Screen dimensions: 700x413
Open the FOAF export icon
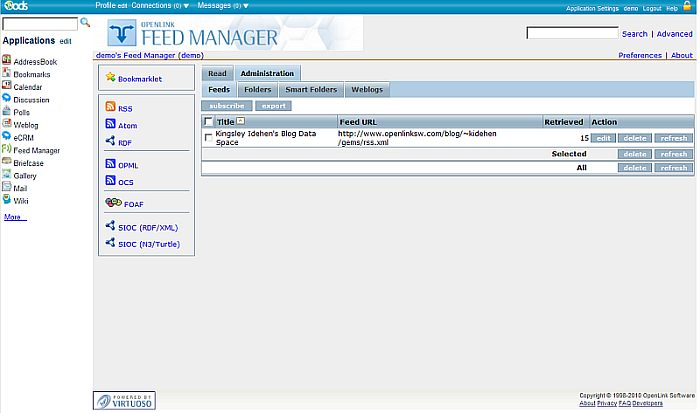click(110, 202)
